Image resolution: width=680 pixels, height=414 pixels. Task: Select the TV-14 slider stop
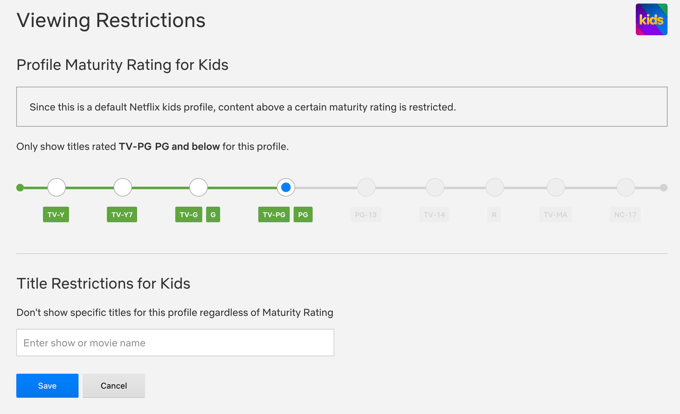point(434,187)
